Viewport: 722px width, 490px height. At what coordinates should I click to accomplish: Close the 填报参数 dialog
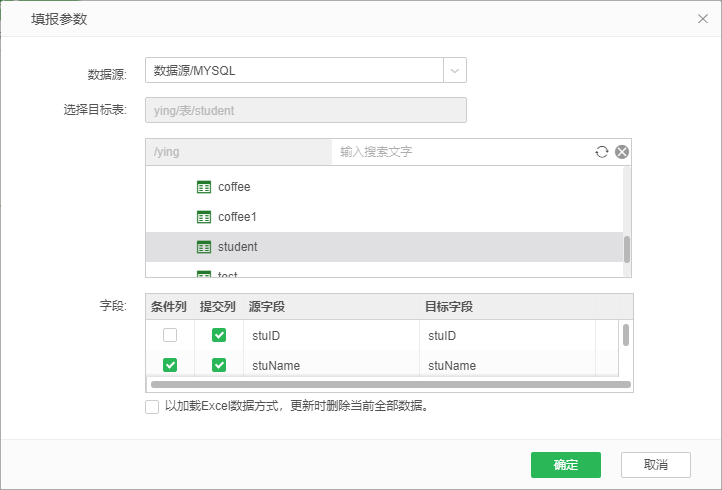tap(702, 19)
